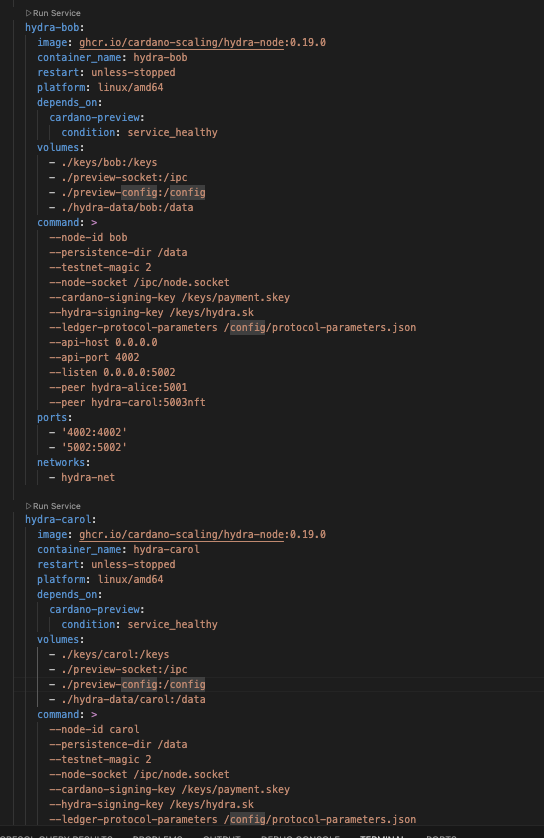Screen dimensions: 544x838
Task: Click cardano-preview: dependency under hydra-carol
Action: coord(97,609)
